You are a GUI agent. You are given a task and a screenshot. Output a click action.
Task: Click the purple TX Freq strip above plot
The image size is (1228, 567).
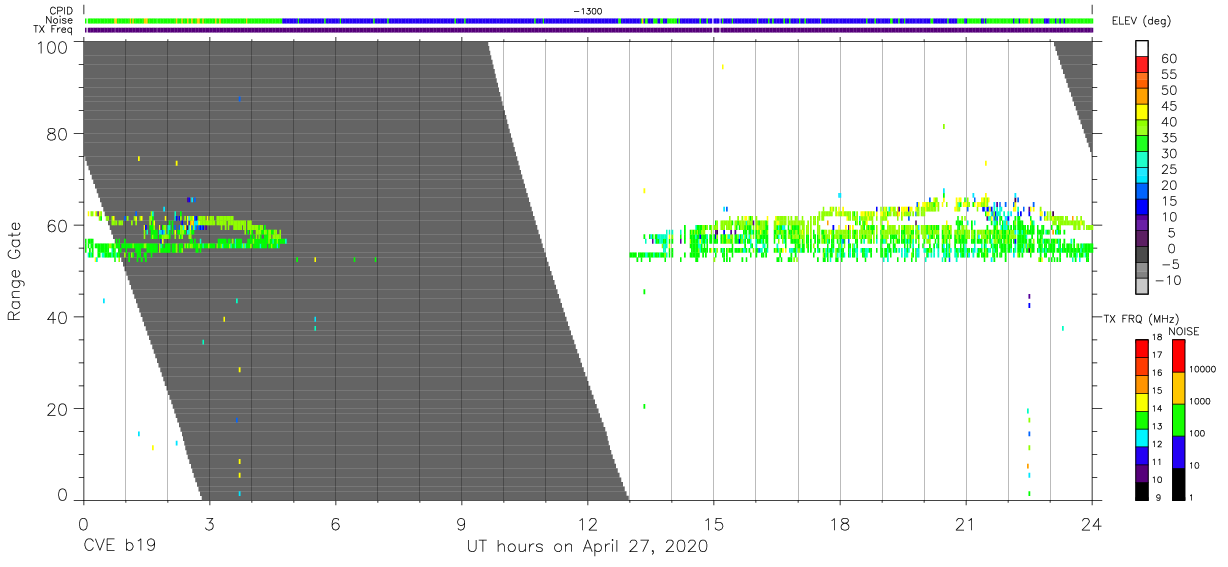coord(589,30)
